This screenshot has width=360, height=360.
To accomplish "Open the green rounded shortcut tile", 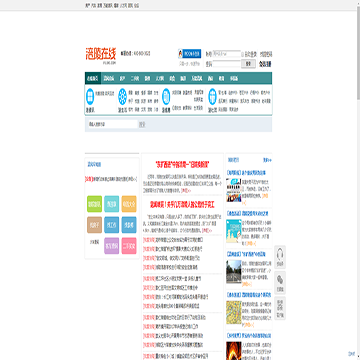I will coord(94,204).
